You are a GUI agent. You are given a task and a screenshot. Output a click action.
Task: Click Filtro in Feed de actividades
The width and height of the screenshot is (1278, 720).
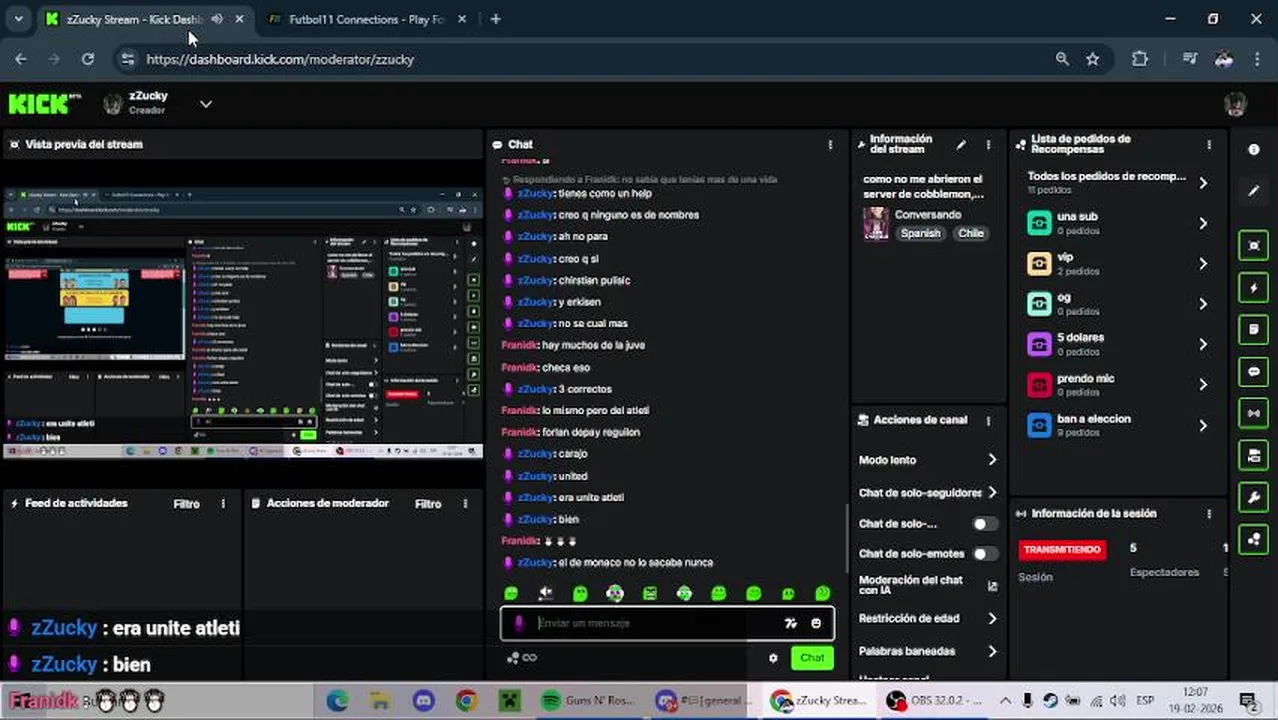[187, 504]
